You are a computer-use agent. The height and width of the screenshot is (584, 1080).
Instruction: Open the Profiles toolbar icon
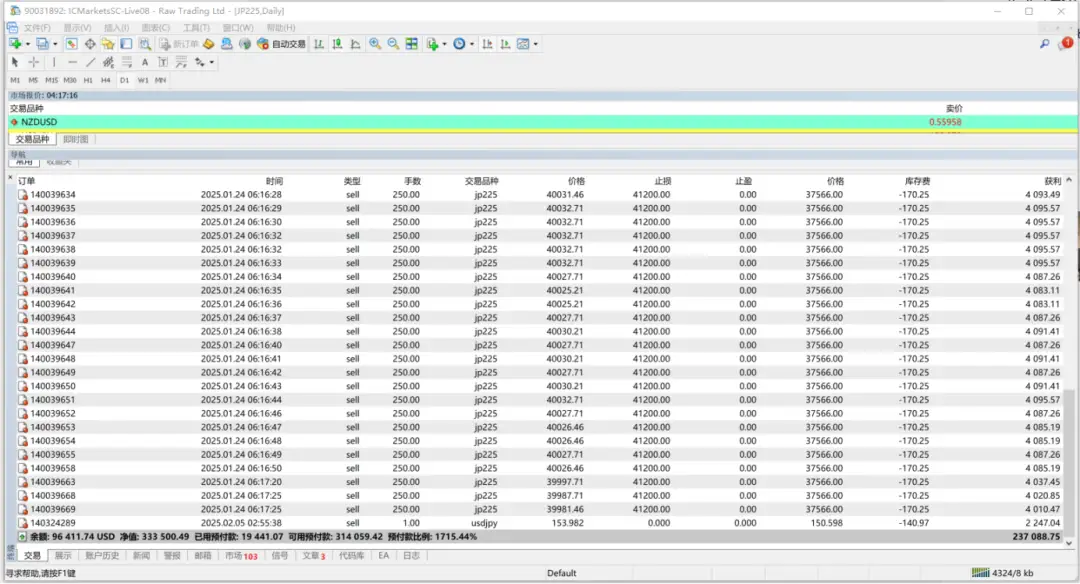43,44
